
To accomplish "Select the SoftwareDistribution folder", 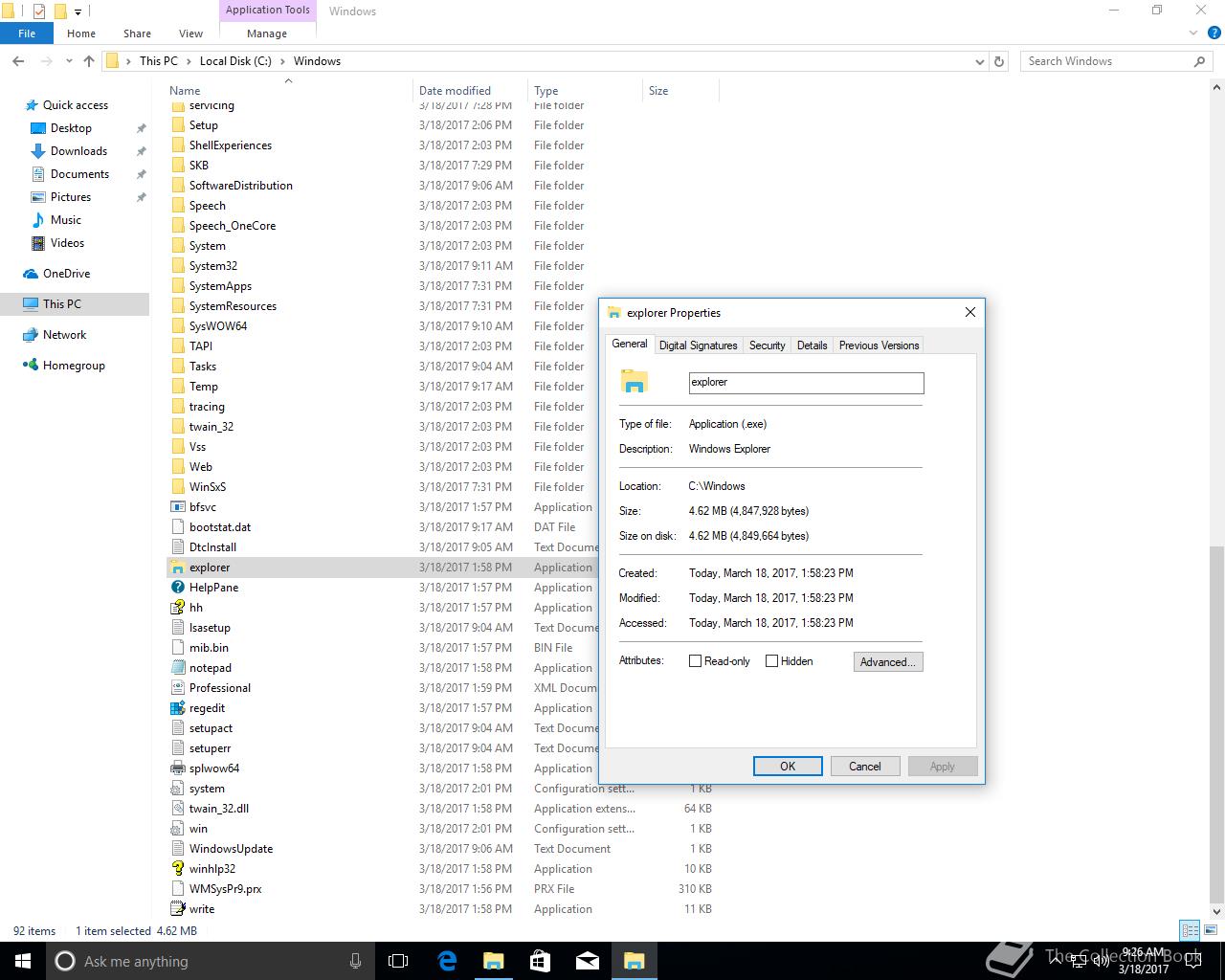I will tap(240, 186).
